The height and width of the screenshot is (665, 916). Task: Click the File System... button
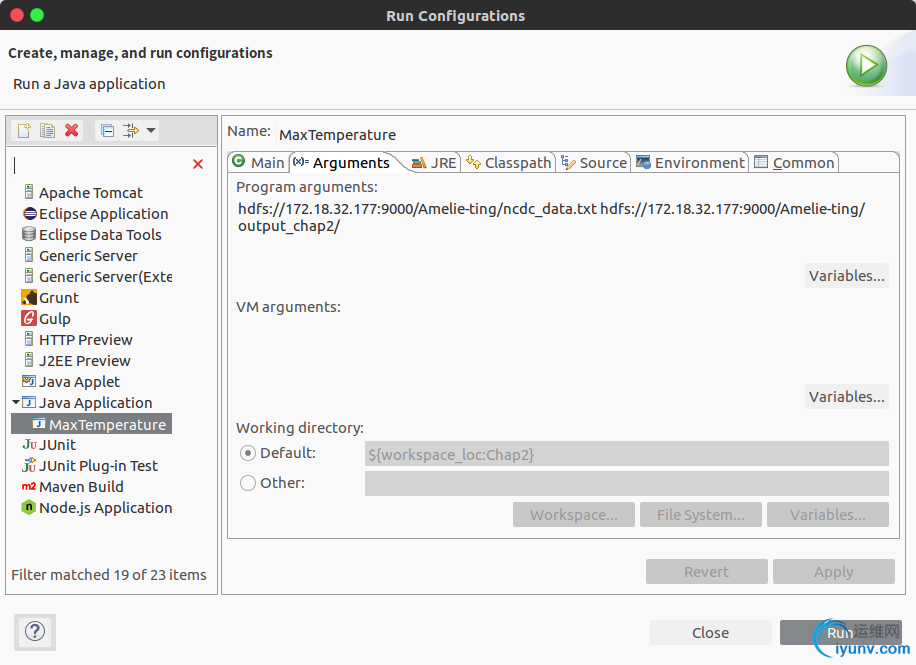(x=700, y=515)
